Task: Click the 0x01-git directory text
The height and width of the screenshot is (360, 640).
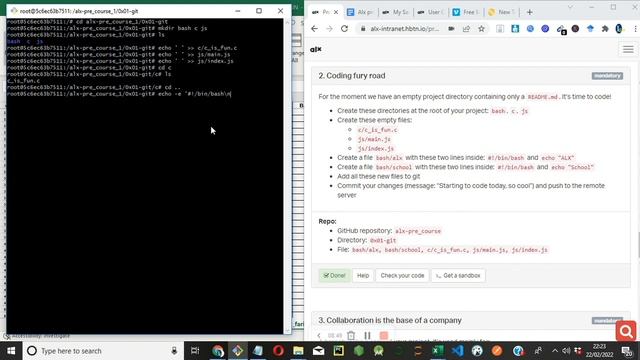Action: pos(383,240)
